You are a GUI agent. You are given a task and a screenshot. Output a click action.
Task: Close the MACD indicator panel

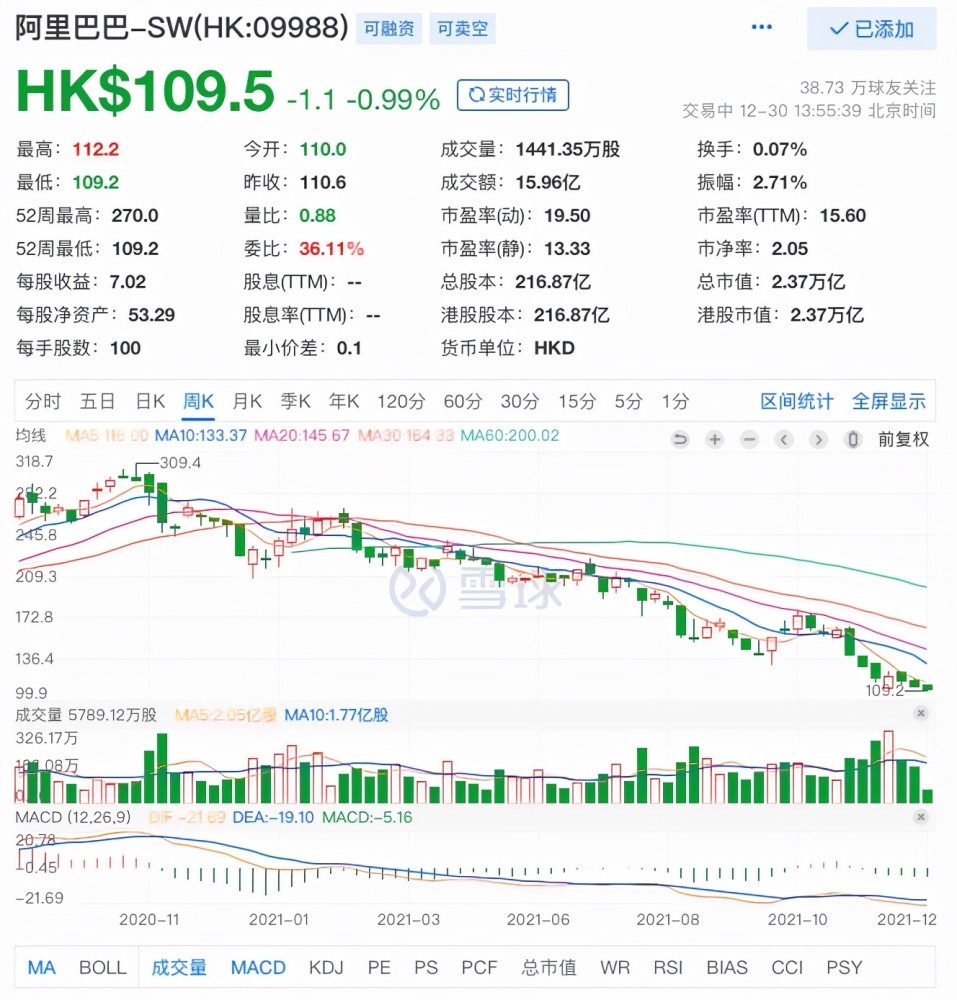coord(921,816)
